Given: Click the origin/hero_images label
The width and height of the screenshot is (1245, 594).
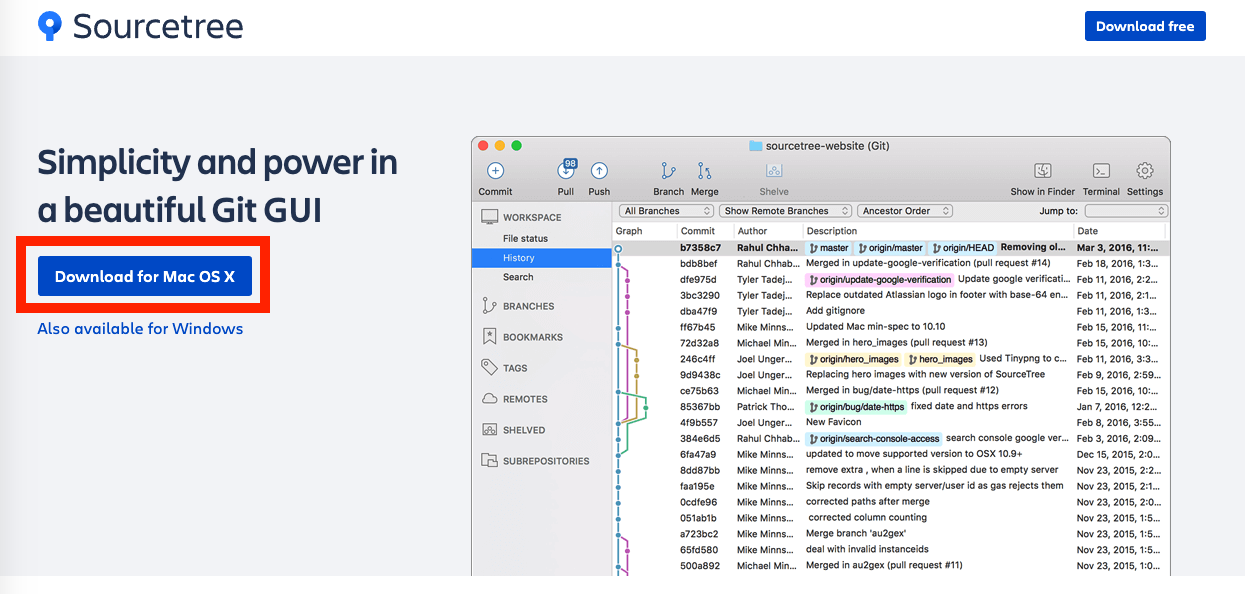Looking at the screenshot, I should coord(853,359).
